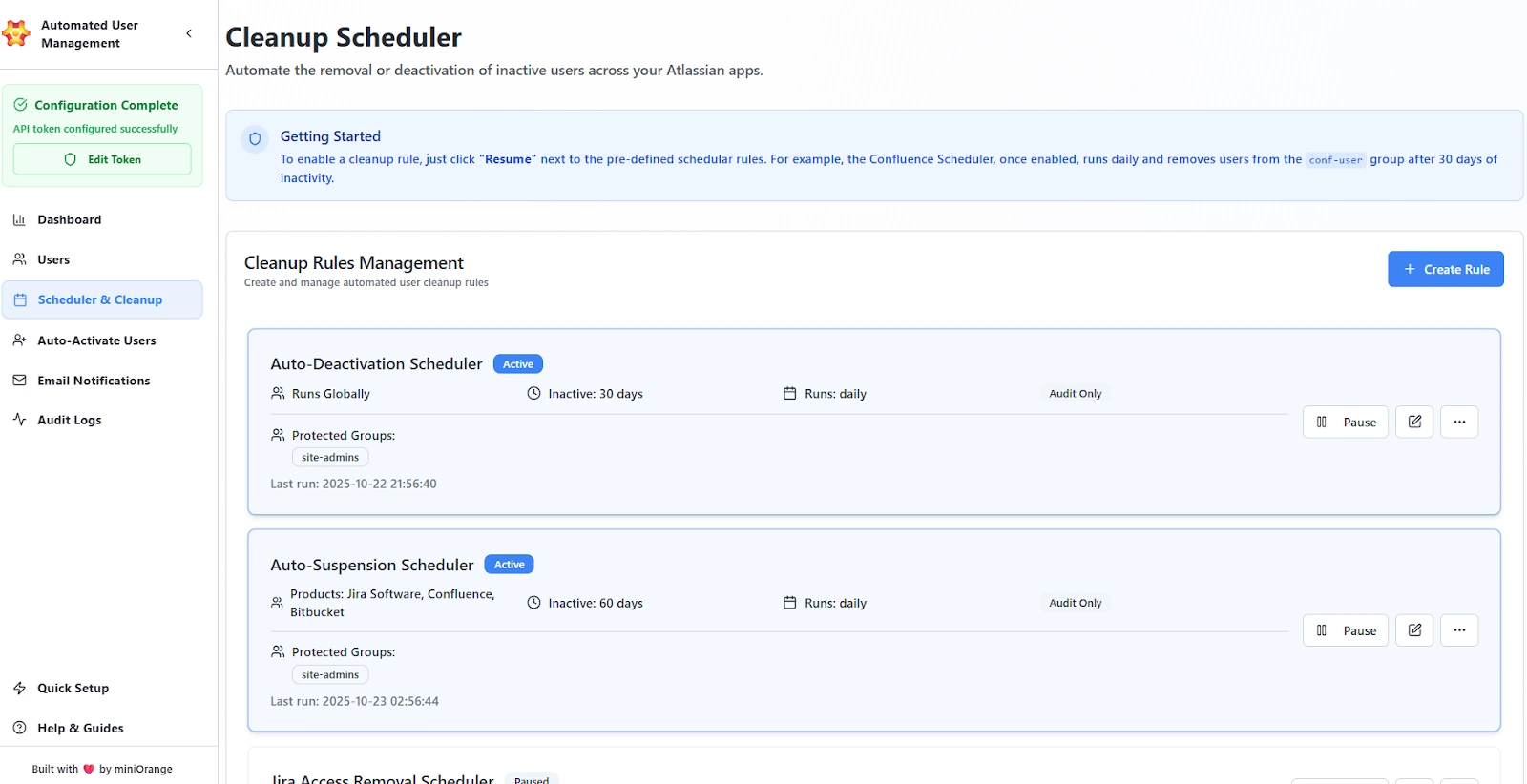Click the Automated User Management logo icon
The width and height of the screenshot is (1527, 784).
pyautogui.click(x=16, y=33)
